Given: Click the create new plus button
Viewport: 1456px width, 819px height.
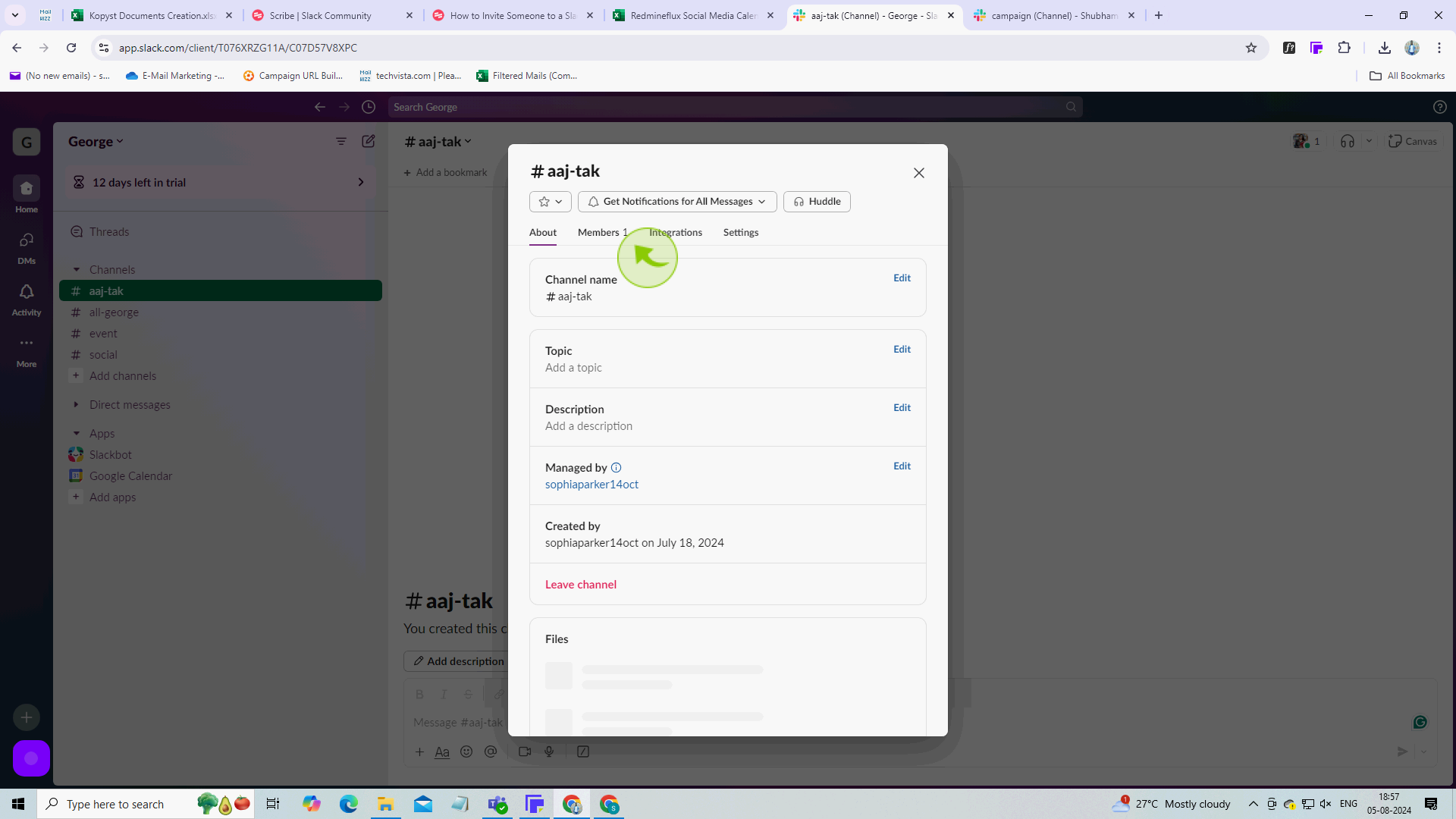Looking at the screenshot, I should click(x=27, y=717).
